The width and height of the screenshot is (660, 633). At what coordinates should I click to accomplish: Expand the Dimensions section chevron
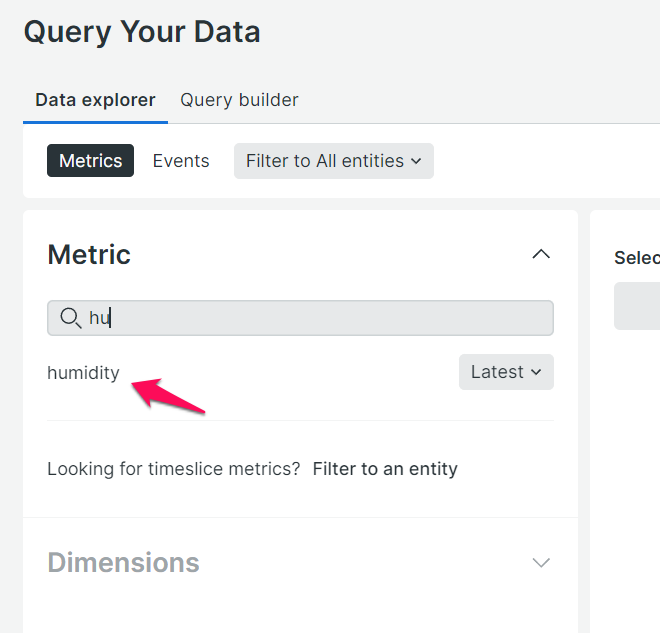[x=541, y=562]
